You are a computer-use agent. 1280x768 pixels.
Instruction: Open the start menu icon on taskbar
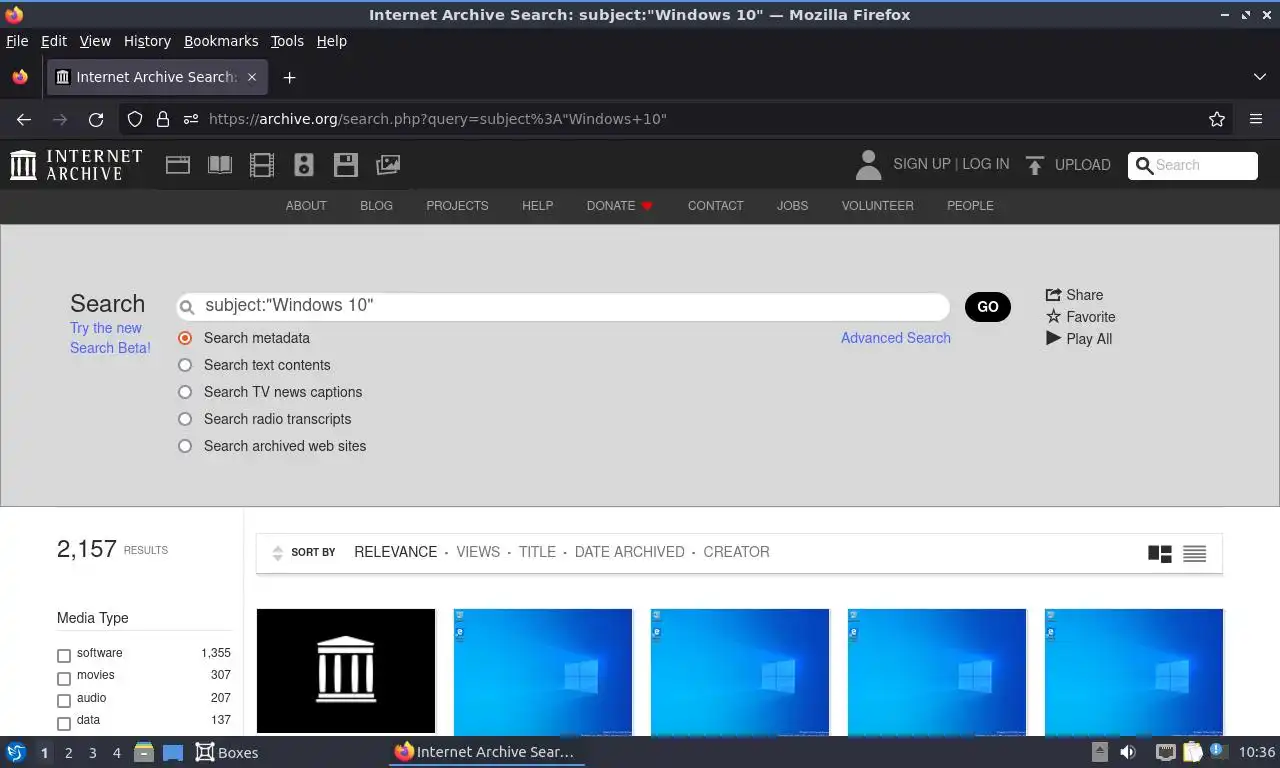click(15, 752)
